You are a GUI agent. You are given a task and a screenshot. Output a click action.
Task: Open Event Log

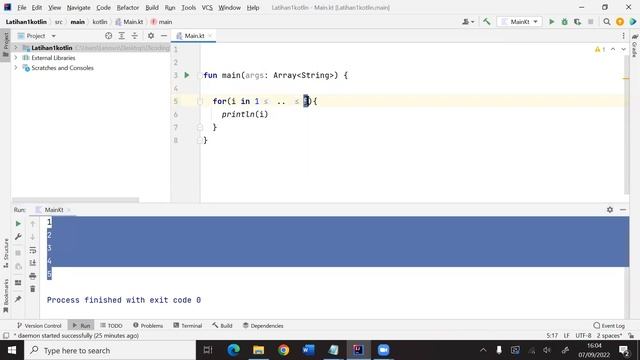(x=609, y=326)
